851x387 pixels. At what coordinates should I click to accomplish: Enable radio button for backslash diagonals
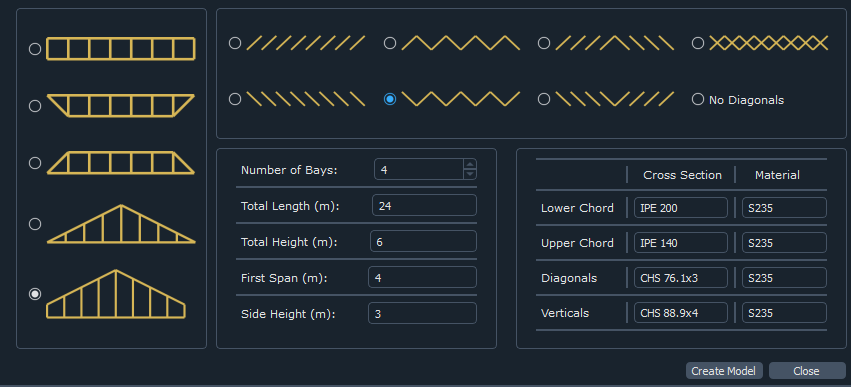coord(235,99)
